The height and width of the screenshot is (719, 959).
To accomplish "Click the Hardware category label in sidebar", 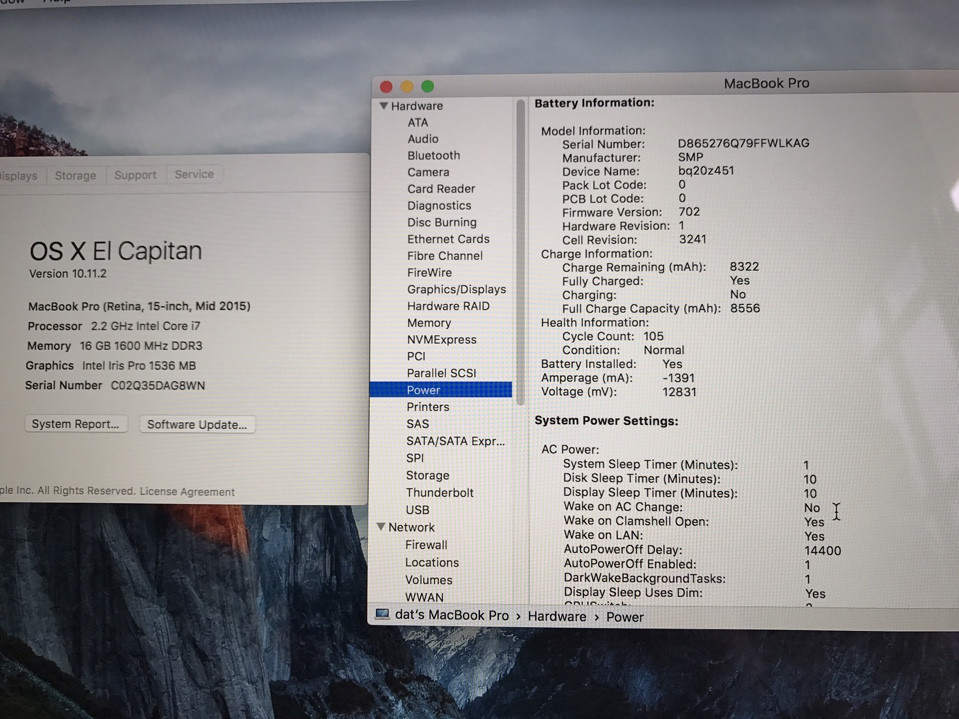I will point(417,106).
